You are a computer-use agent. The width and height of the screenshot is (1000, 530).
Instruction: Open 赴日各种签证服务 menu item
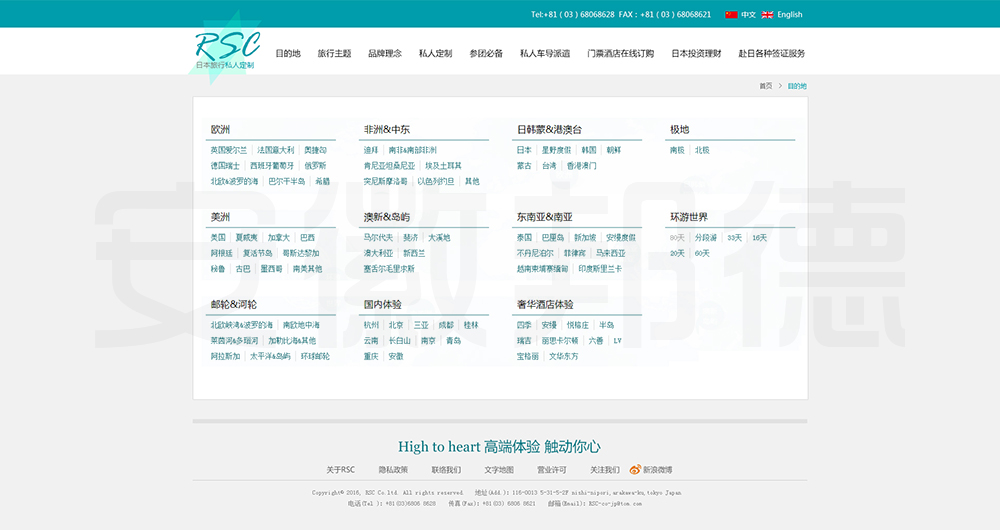pyautogui.click(x=771, y=53)
